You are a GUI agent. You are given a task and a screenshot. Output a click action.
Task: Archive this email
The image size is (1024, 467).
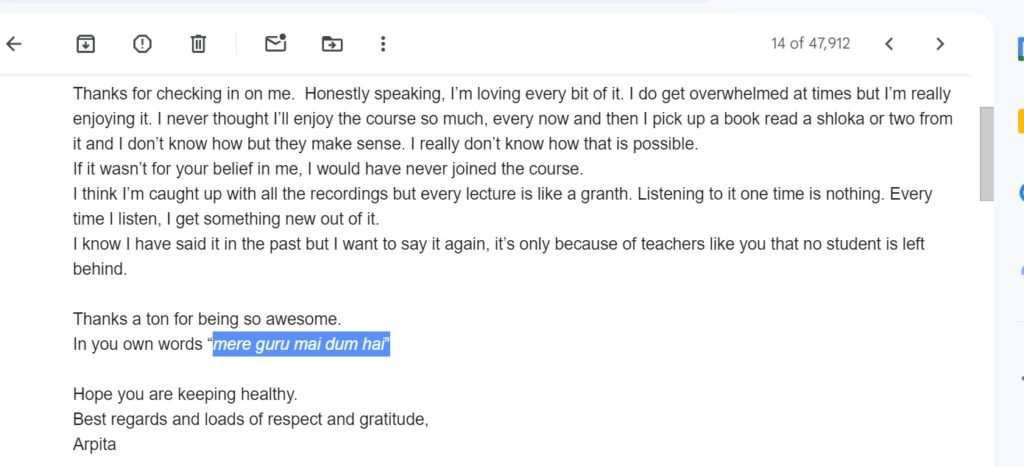coord(86,44)
